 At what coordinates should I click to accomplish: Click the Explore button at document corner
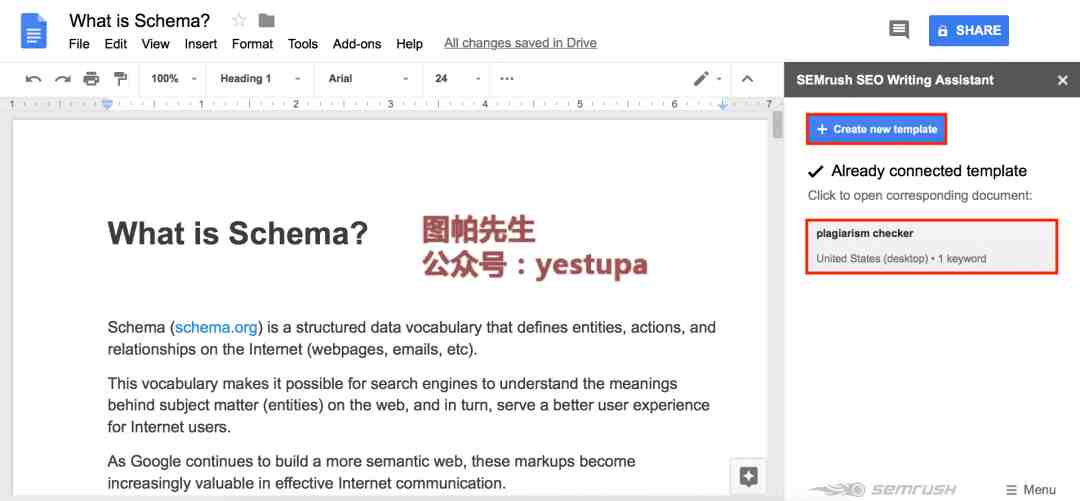click(x=749, y=476)
